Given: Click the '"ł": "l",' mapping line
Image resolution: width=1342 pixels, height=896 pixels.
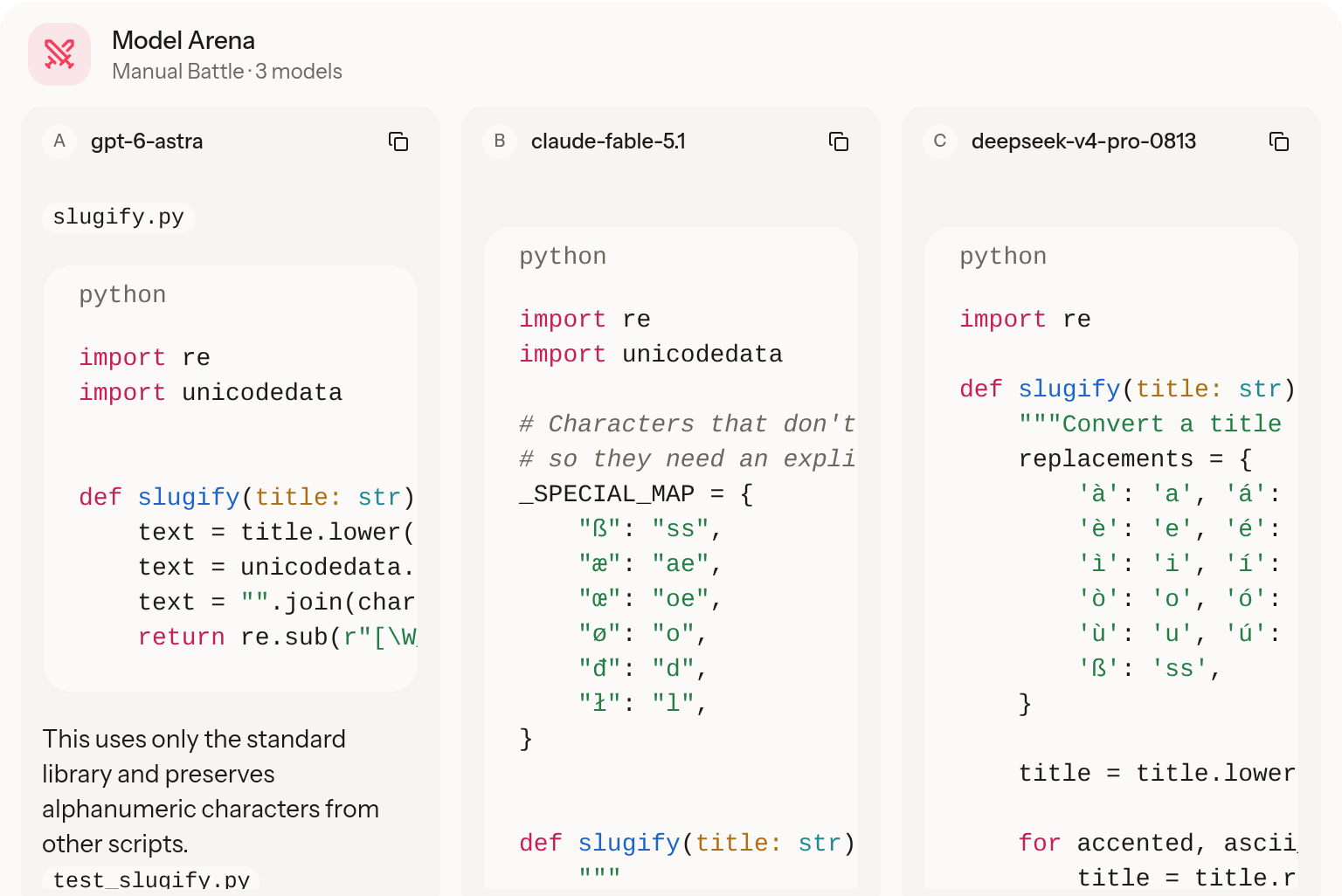Looking at the screenshot, I should click(x=643, y=704).
